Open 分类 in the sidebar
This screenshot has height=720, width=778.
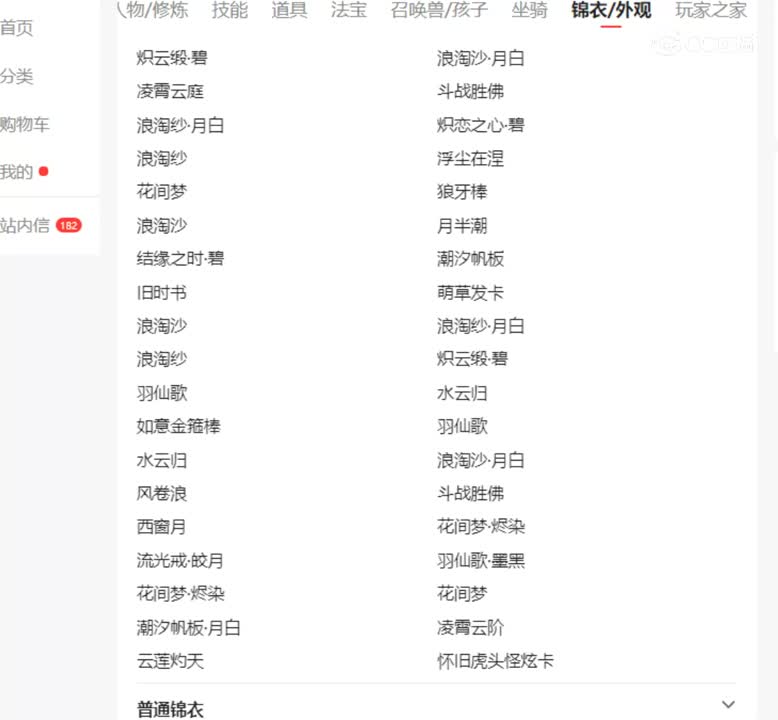pos(16,76)
